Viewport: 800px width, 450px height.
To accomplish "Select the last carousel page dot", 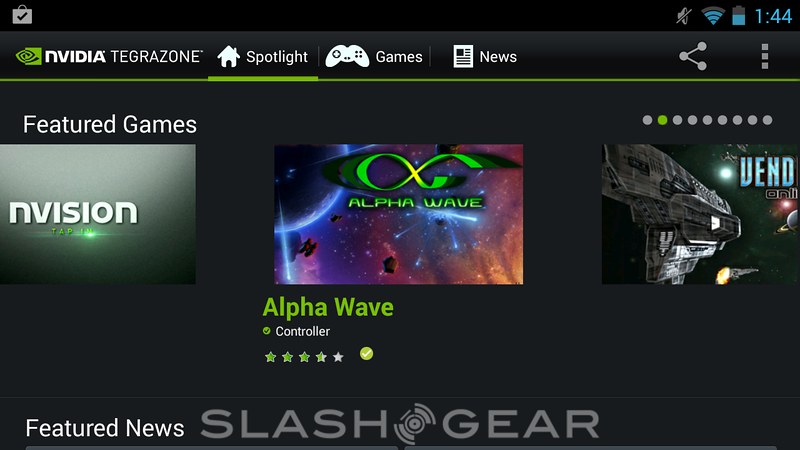I will [x=767, y=120].
